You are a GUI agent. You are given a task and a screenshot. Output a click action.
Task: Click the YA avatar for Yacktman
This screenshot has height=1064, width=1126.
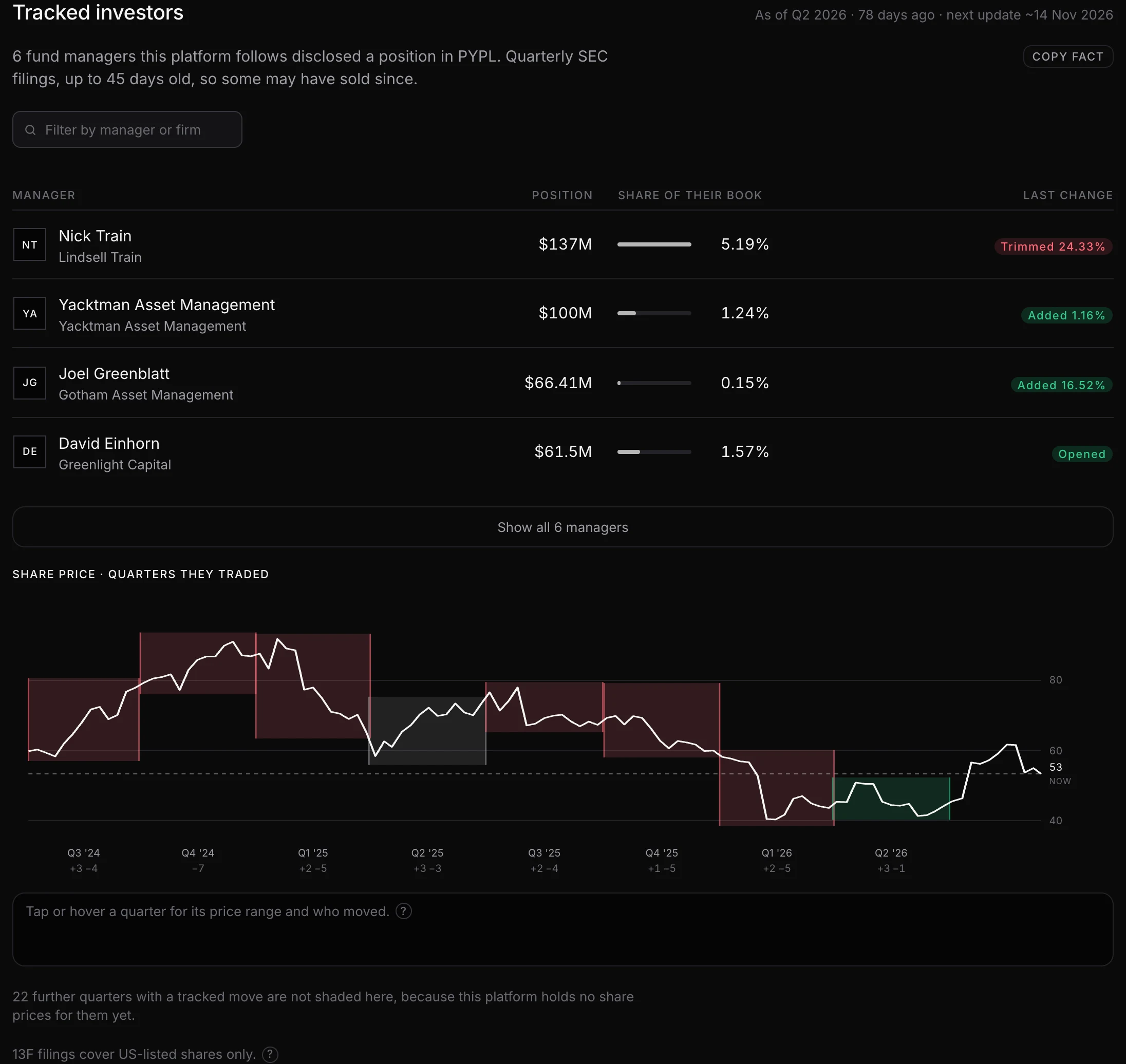[x=29, y=314]
